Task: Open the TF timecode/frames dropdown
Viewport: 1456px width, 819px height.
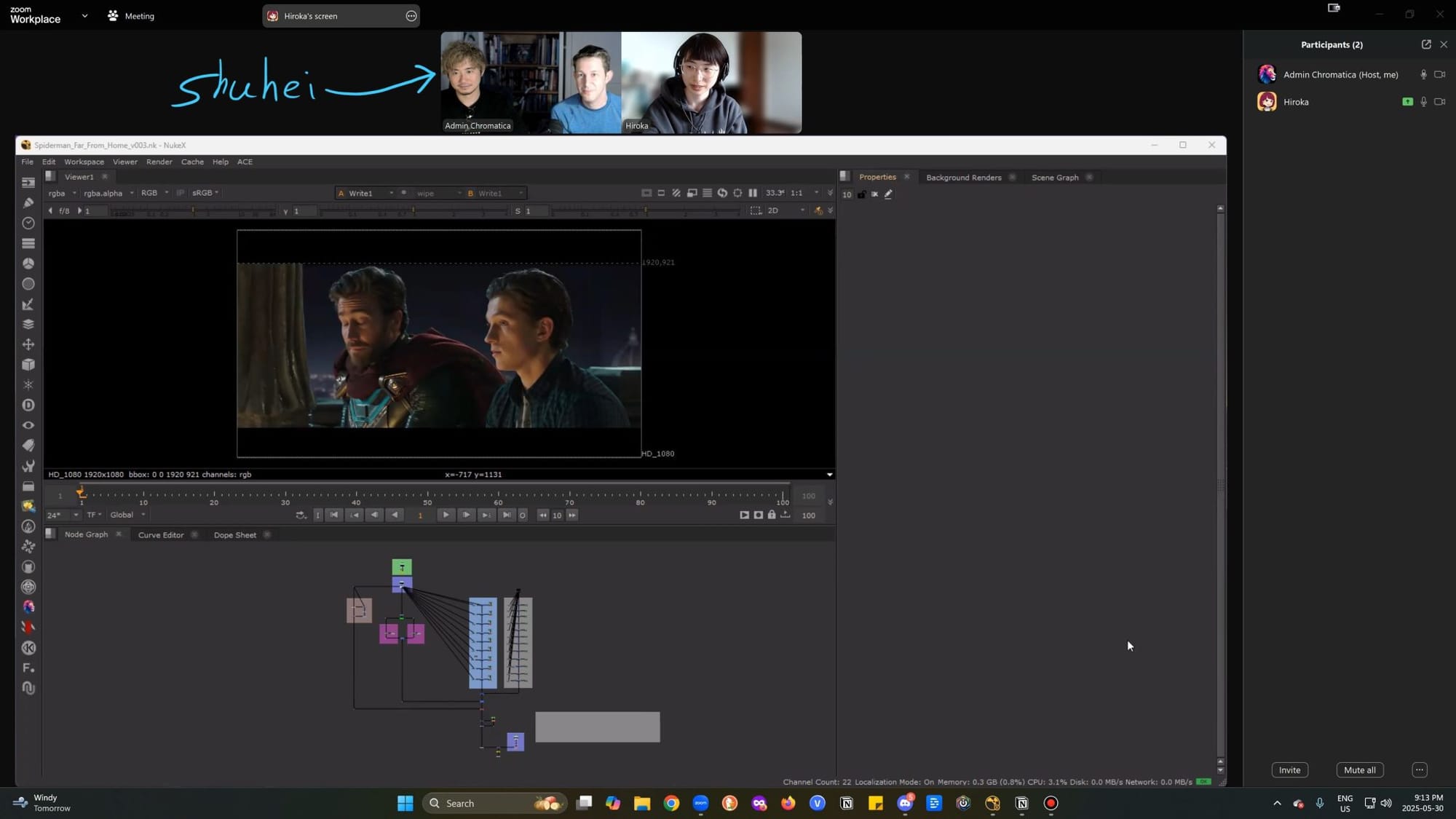Action: click(x=94, y=515)
